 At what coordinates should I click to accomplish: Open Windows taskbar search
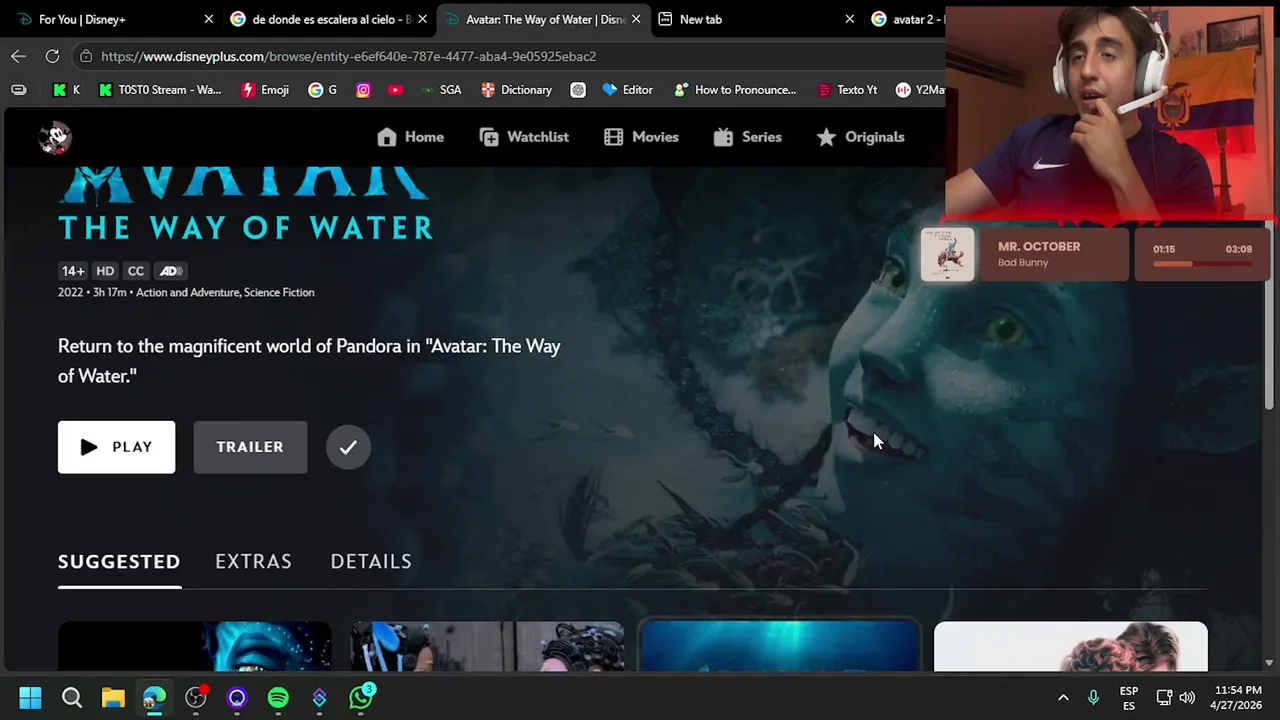click(x=72, y=697)
